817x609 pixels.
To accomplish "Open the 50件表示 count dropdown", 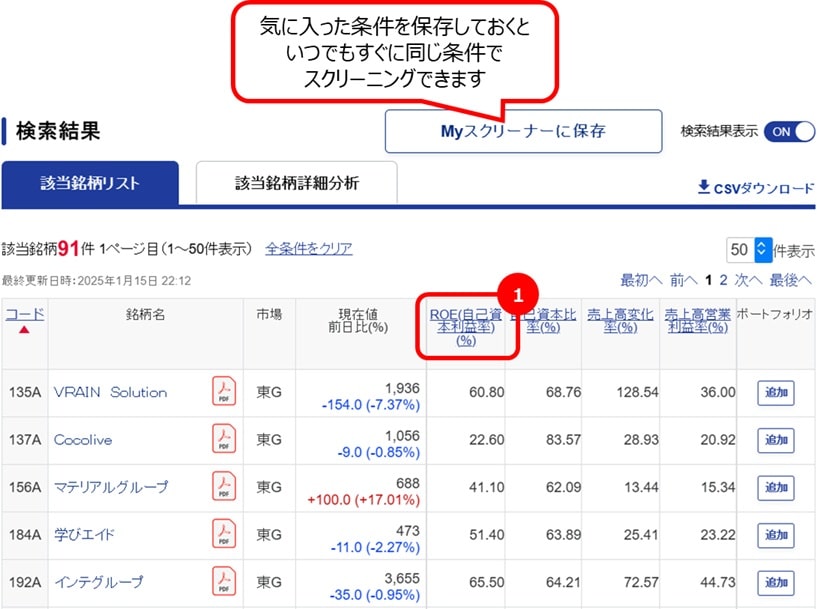I will (750, 250).
